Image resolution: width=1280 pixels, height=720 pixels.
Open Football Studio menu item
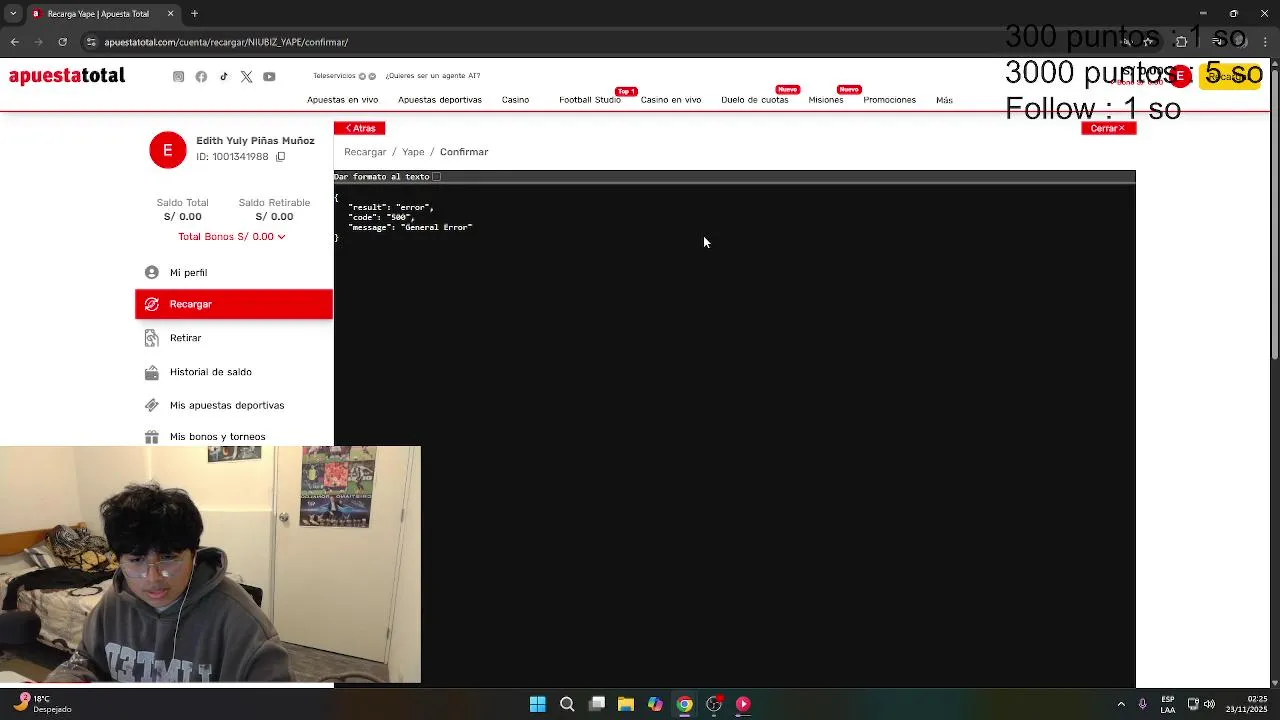[590, 100]
